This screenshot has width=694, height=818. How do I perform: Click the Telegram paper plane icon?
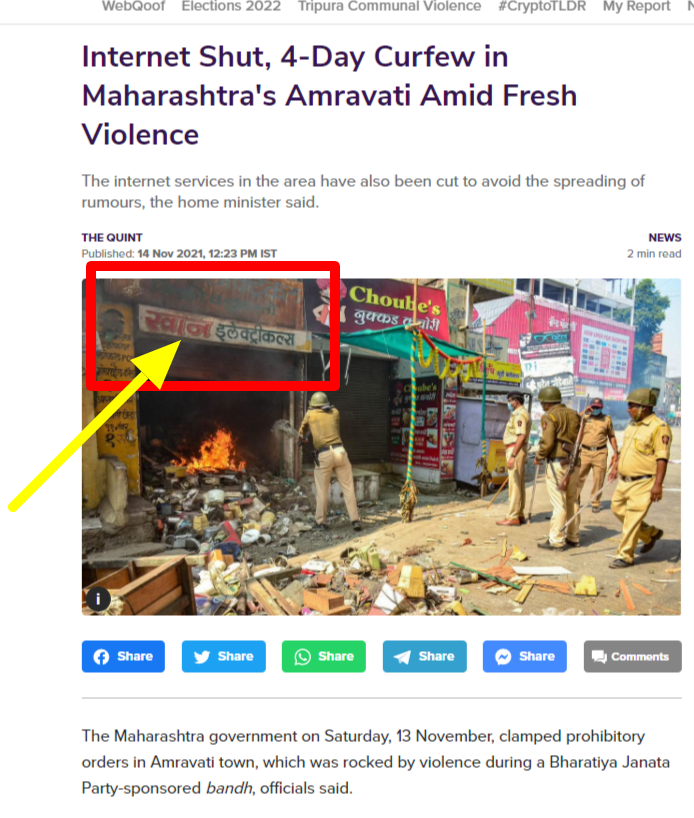402,657
